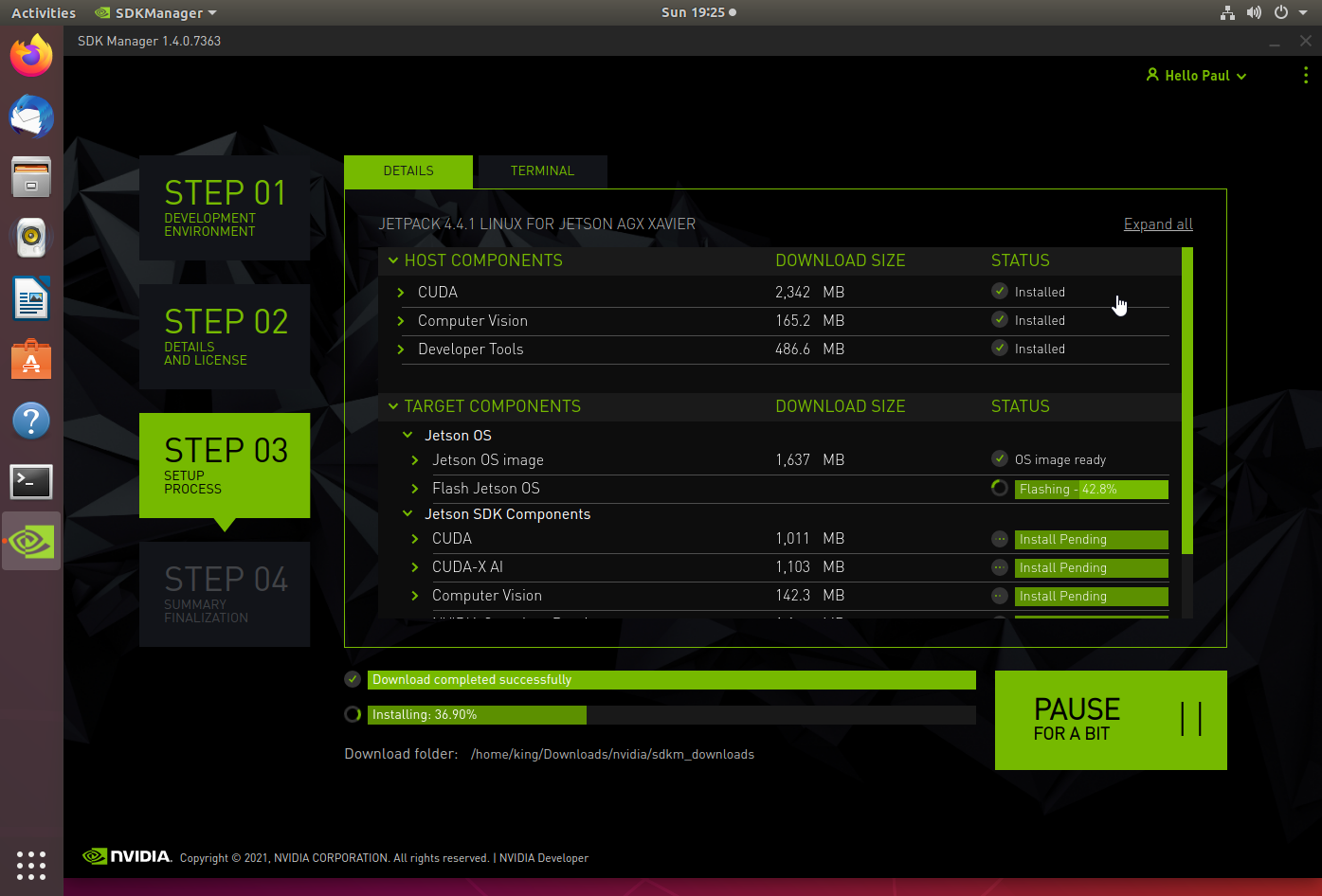This screenshot has height=896, width=1322.
Task: Open volume control in top bar
Action: 1254,12
